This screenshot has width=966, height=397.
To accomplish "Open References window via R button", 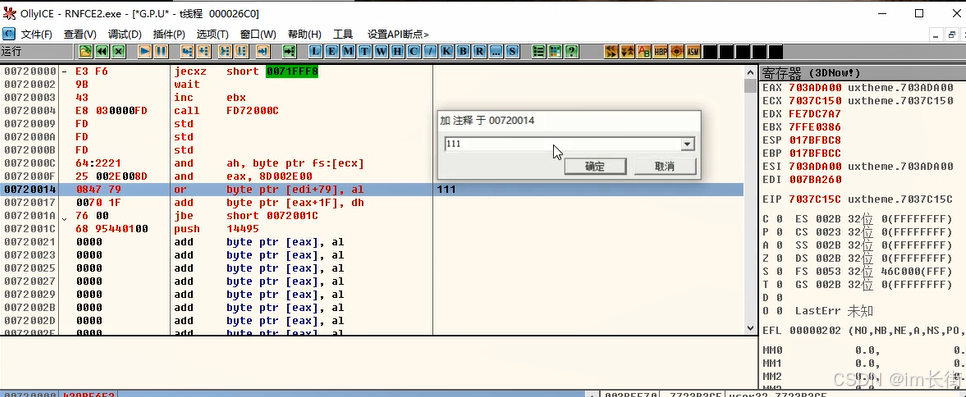I will coord(480,51).
